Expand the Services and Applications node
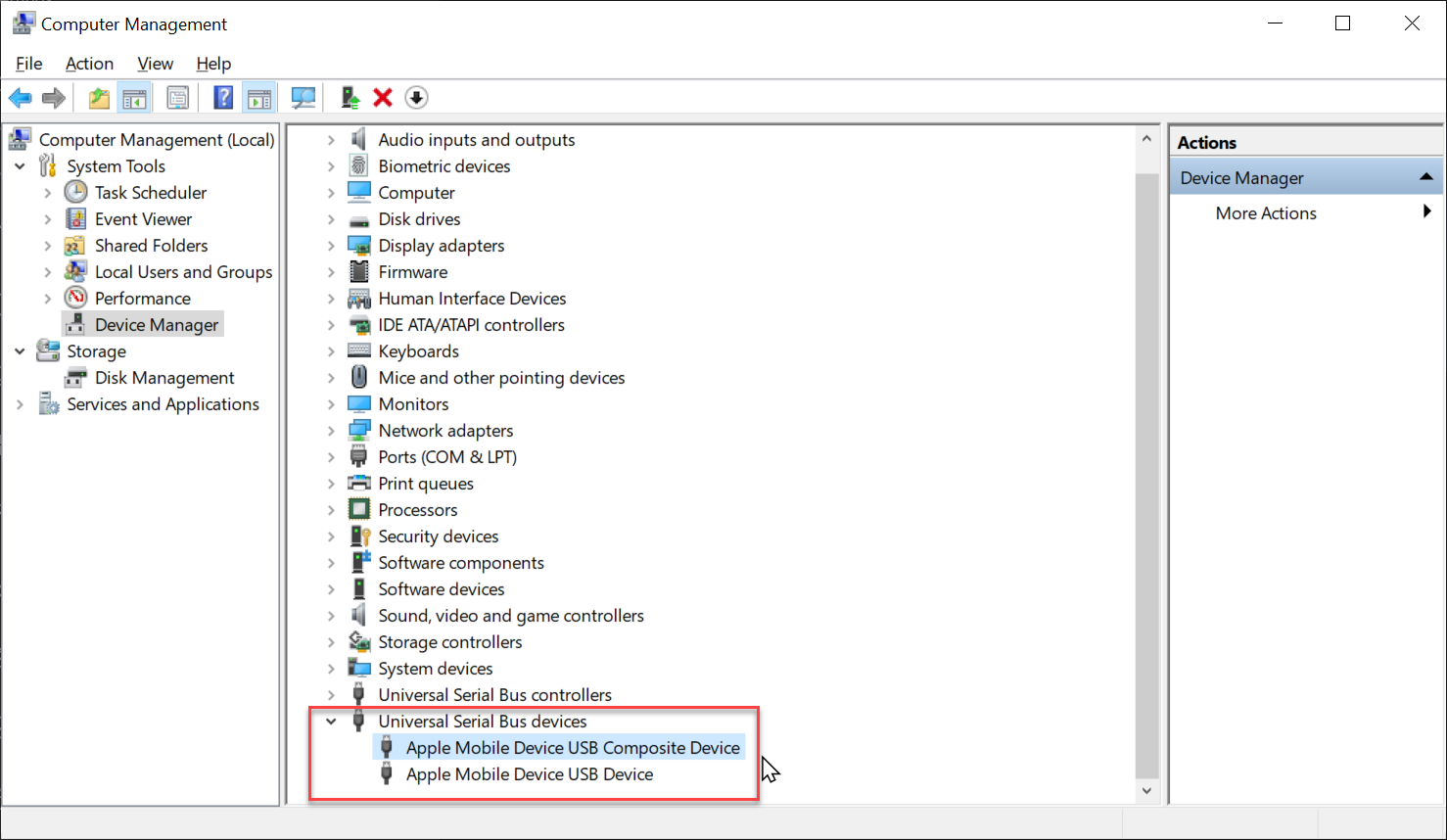The height and width of the screenshot is (840, 1447). (x=20, y=404)
